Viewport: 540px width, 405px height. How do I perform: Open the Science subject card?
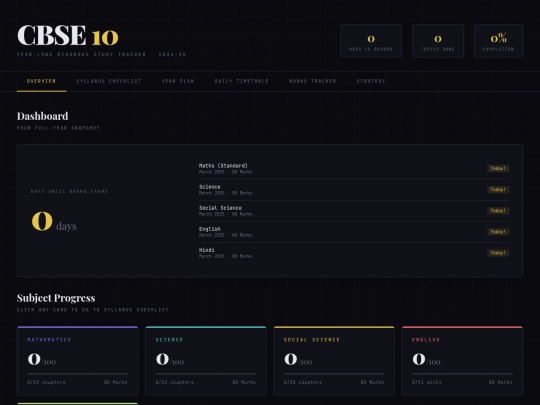pos(206,361)
